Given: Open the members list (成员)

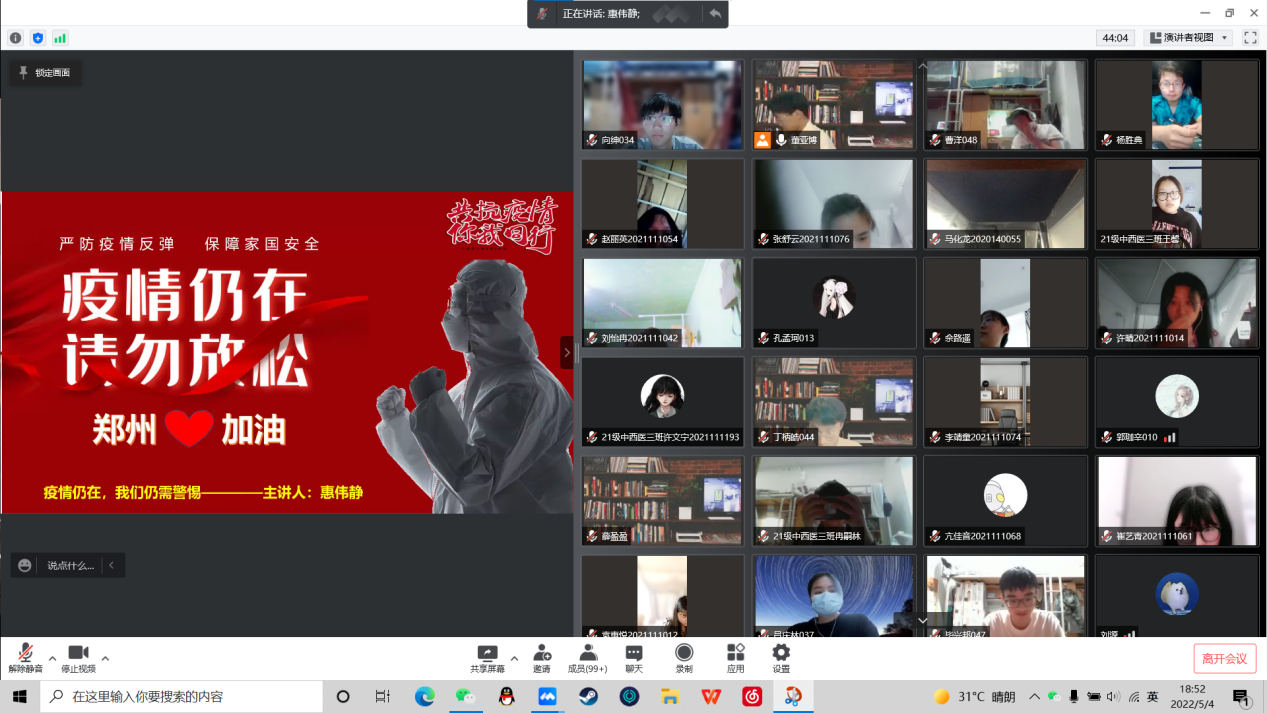Looking at the screenshot, I should pos(588,656).
